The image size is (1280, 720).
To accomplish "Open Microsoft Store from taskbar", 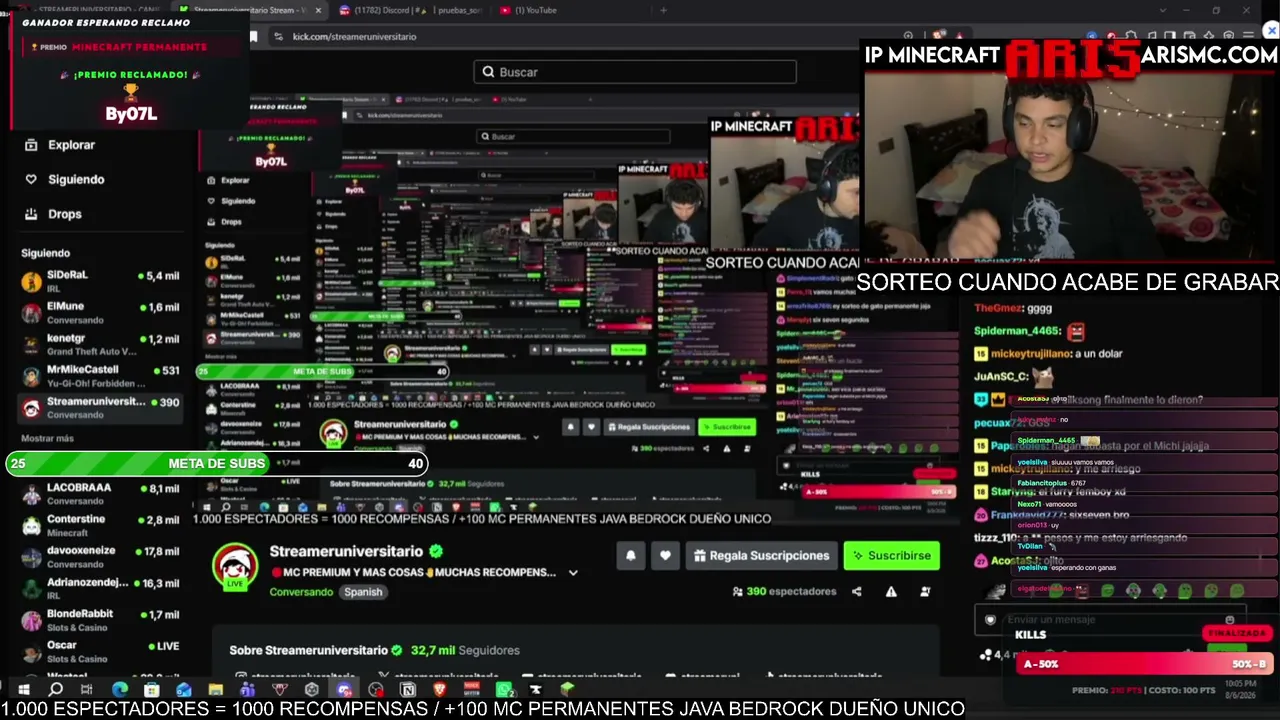I will pos(151,689).
